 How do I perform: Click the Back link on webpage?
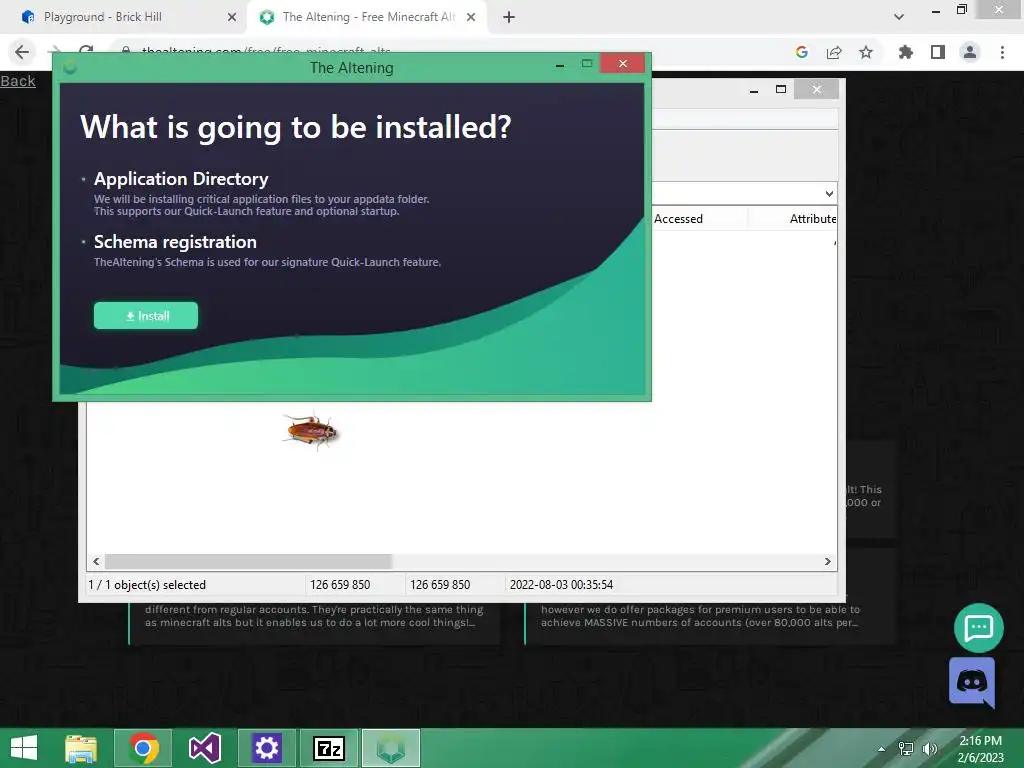(x=18, y=81)
